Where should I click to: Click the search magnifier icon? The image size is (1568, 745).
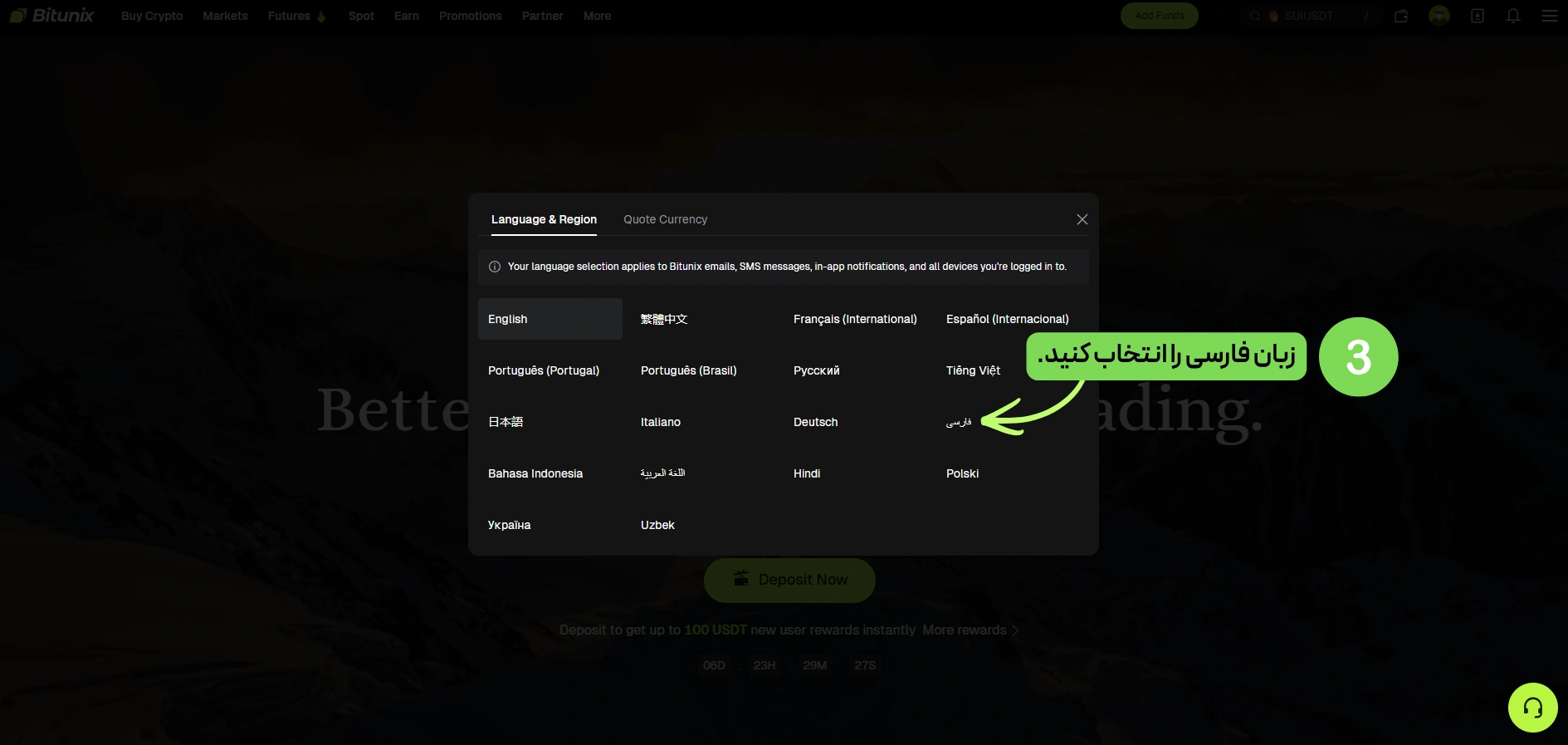[1255, 16]
